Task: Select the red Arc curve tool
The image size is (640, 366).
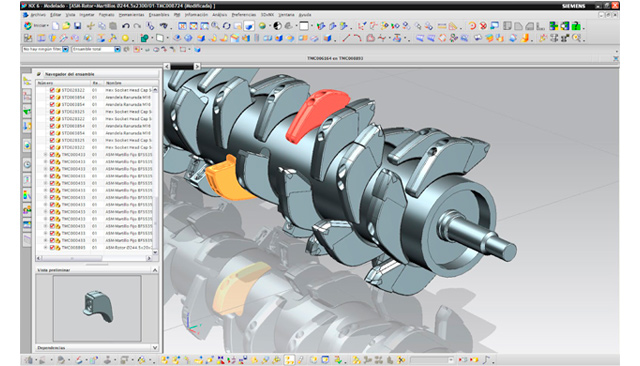Action: [x=358, y=38]
